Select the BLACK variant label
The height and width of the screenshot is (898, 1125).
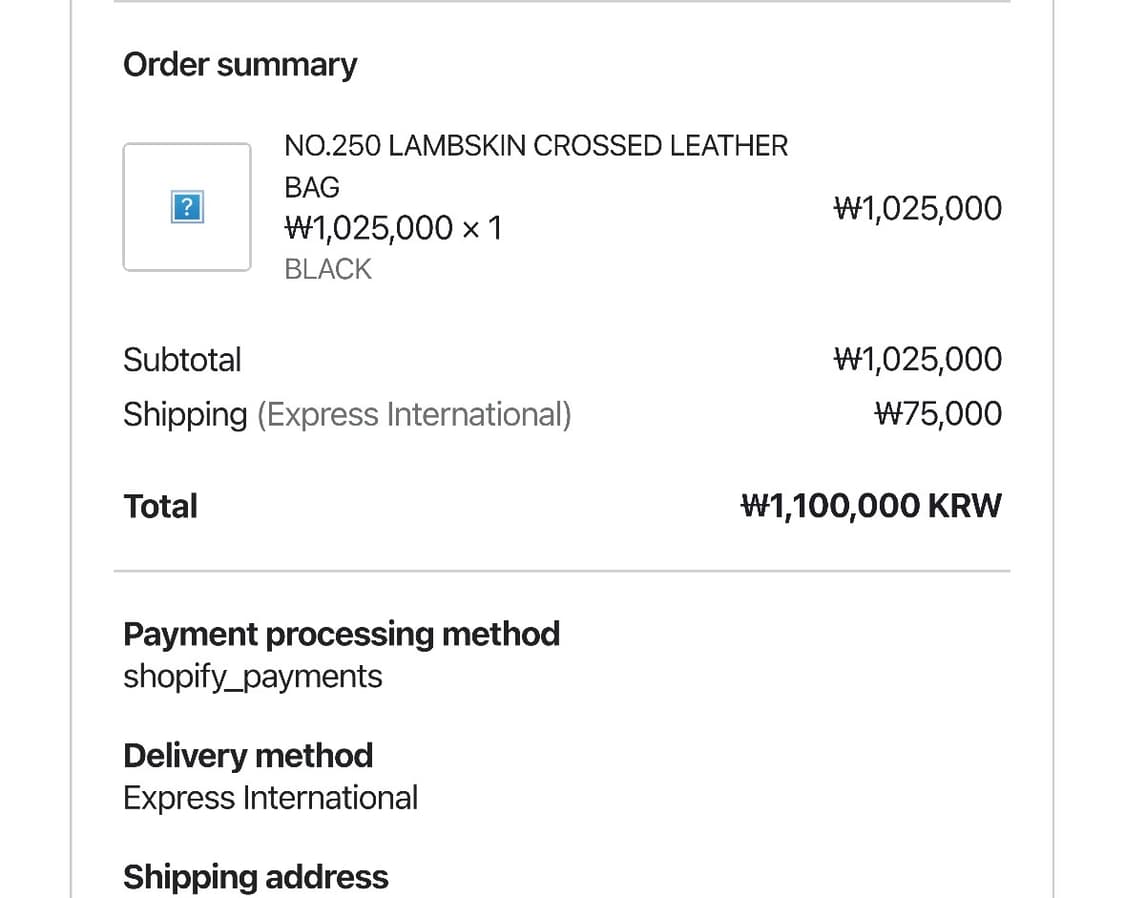pyautogui.click(x=328, y=270)
